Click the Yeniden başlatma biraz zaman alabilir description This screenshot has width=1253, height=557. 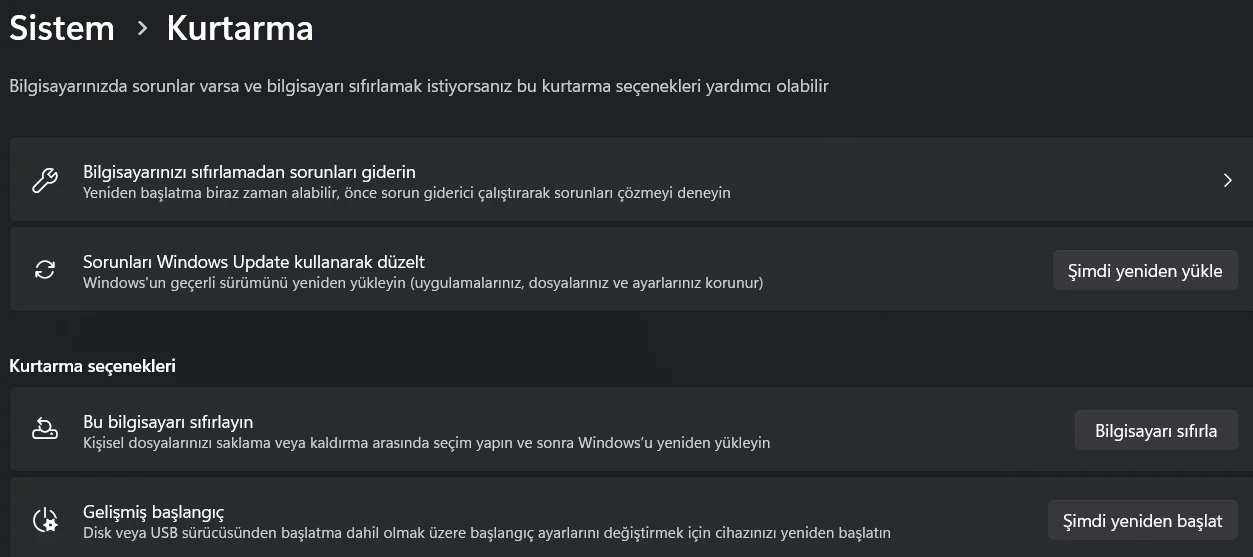click(406, 192)
